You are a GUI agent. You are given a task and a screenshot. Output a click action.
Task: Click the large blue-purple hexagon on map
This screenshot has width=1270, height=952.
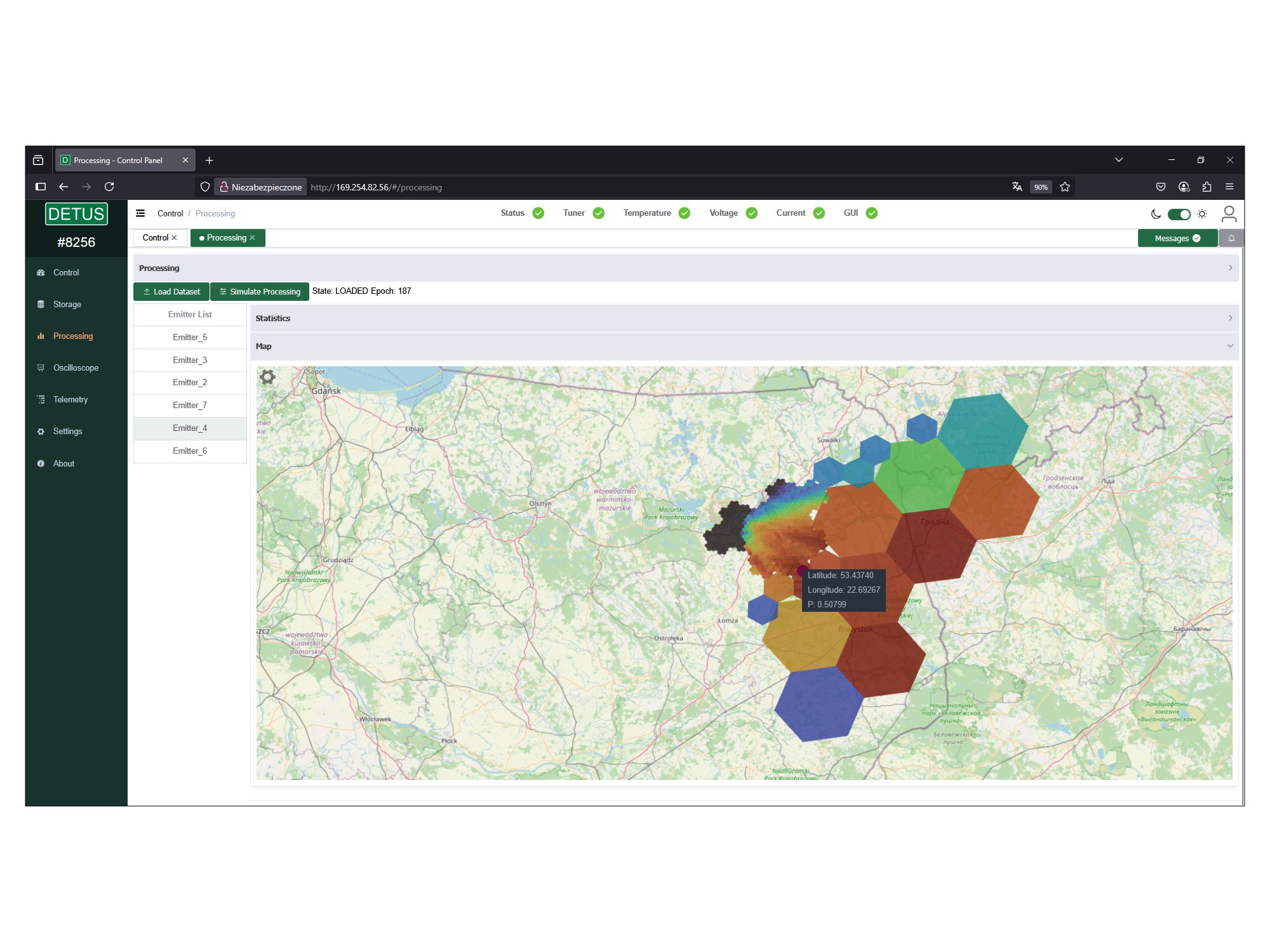(819, 704)
